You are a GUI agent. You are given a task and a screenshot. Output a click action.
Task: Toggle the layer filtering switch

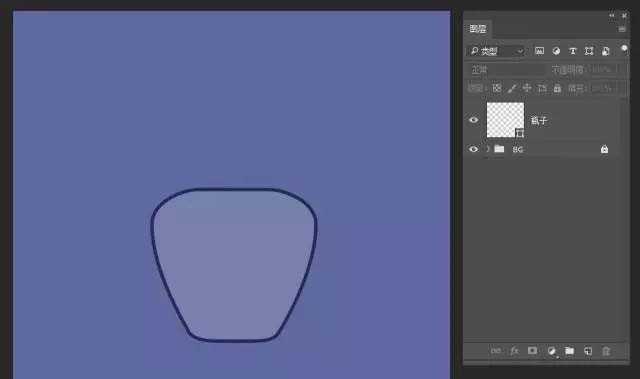coord(624,49)
